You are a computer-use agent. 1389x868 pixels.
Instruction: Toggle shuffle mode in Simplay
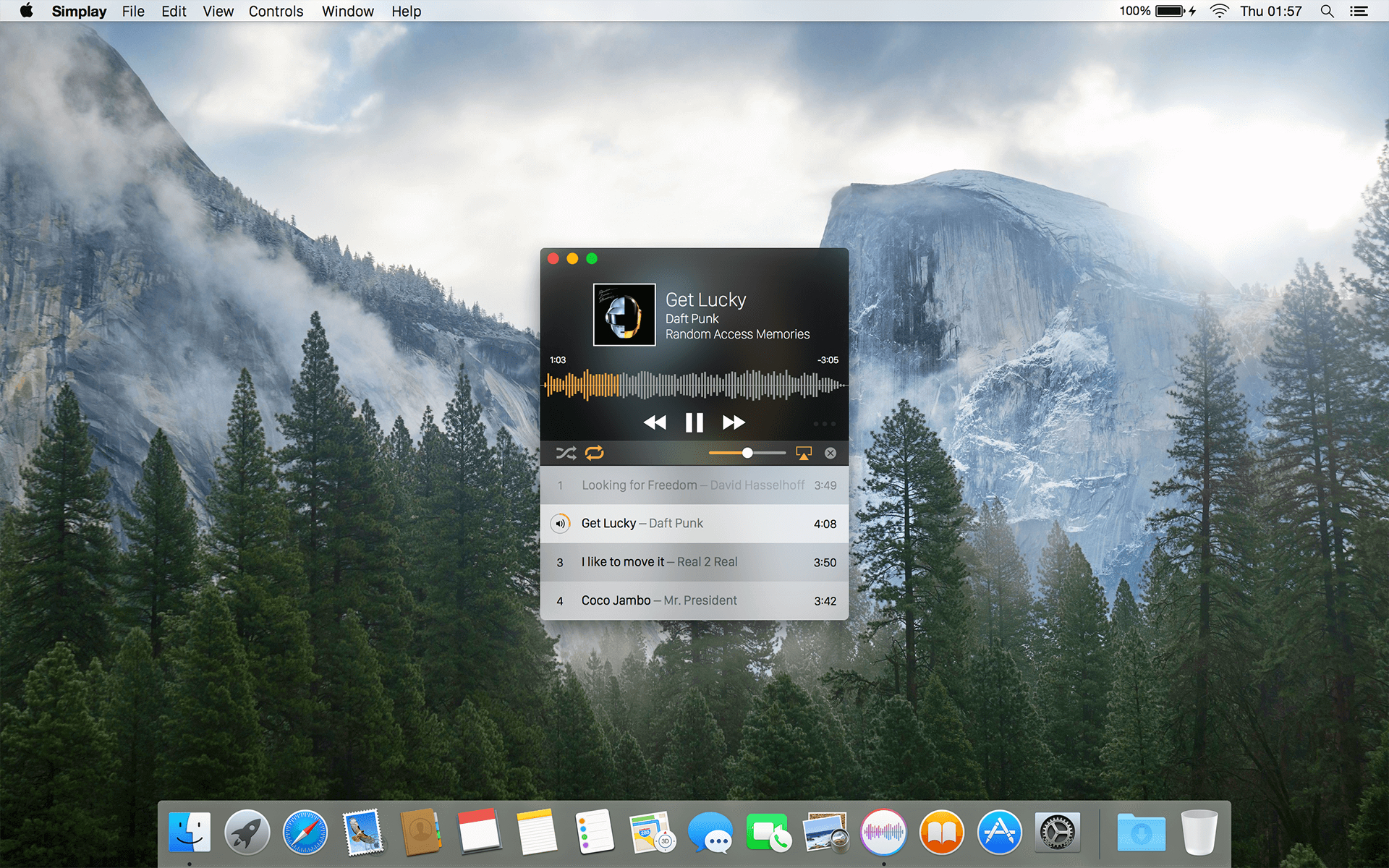click(x=566, y=454)
